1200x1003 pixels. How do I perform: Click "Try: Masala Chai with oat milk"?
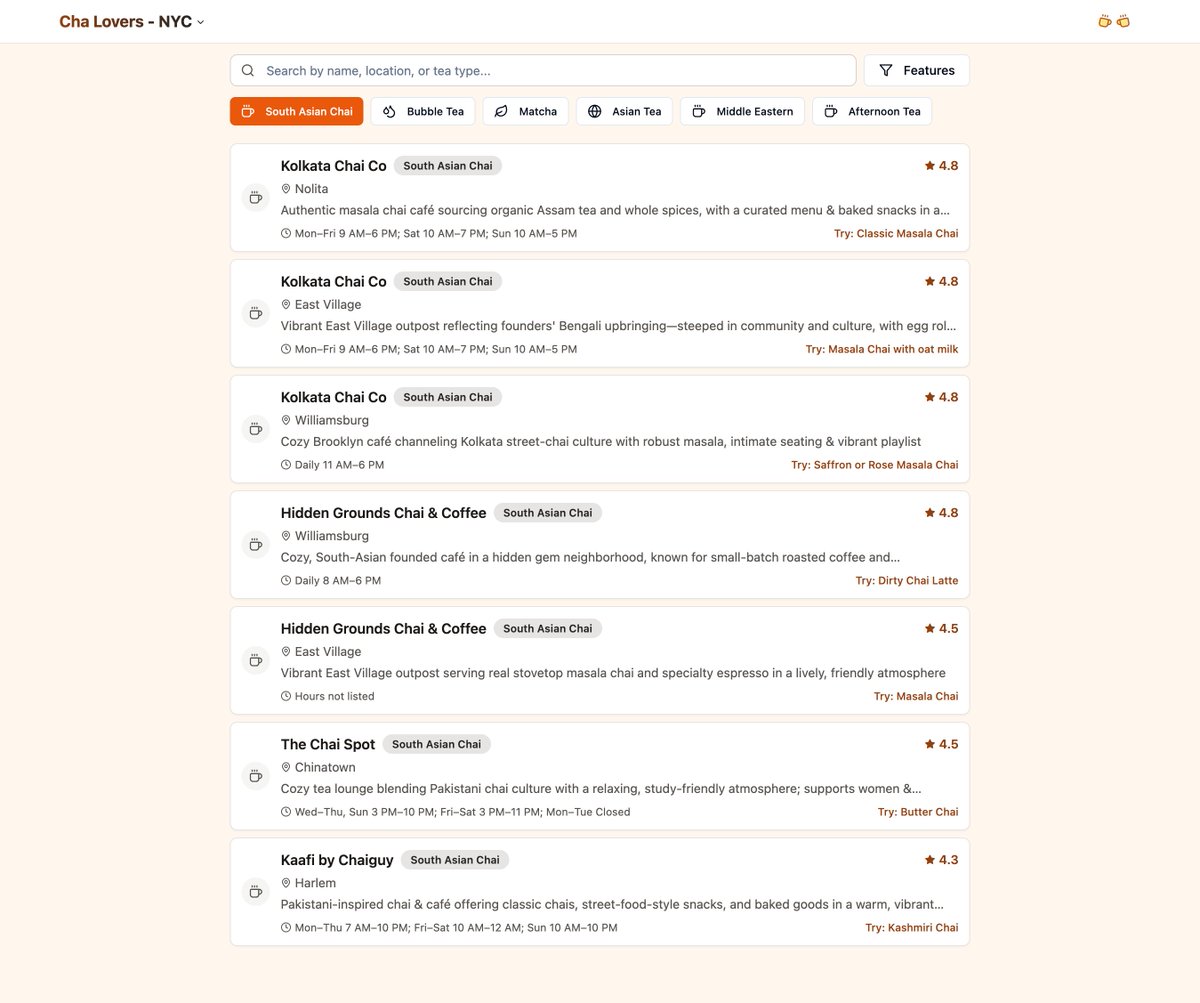click(882, 349)
